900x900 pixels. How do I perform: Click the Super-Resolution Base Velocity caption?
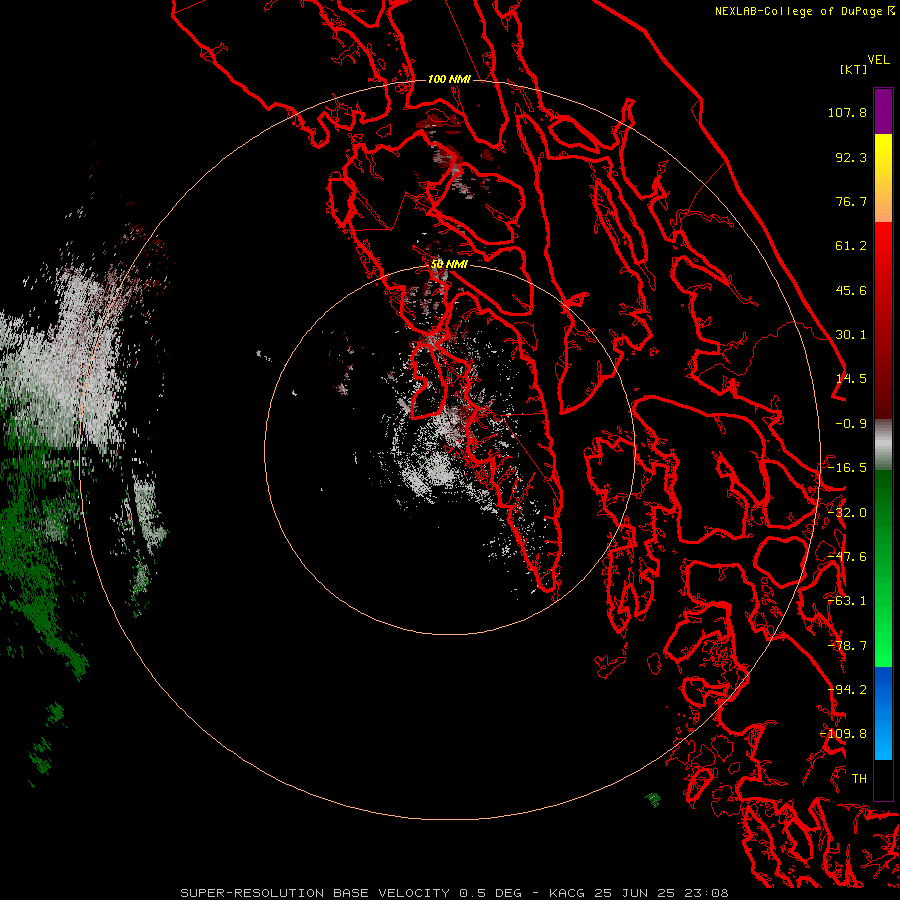coord(455,893)
